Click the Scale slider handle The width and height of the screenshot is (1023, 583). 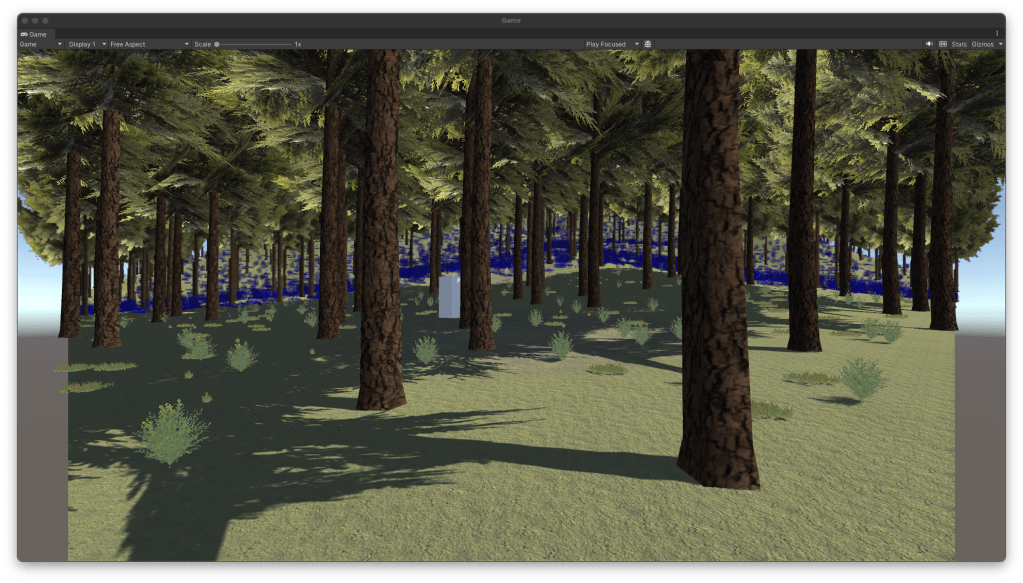[x=217, y=44]
